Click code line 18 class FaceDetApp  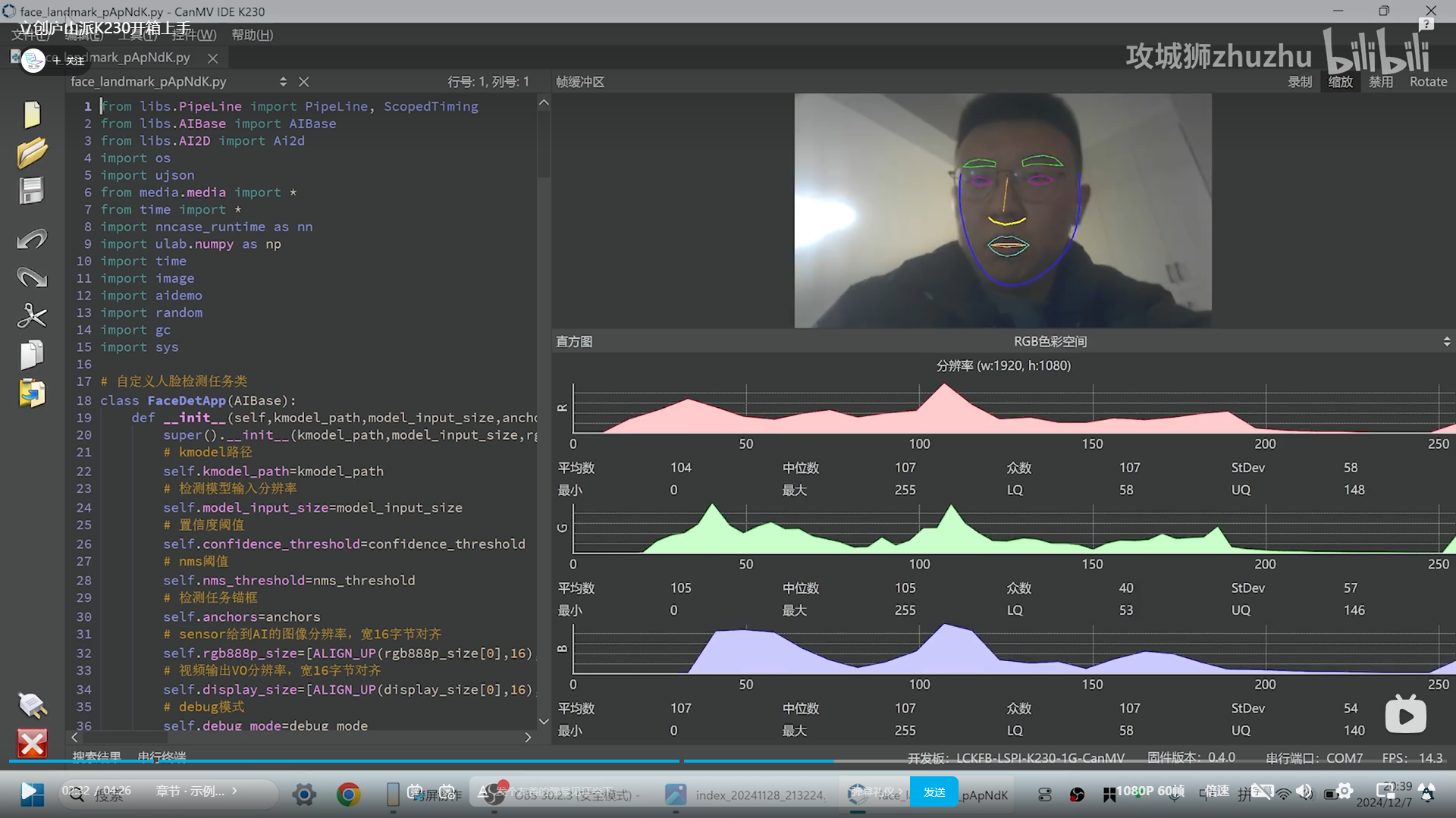[198, 400]
